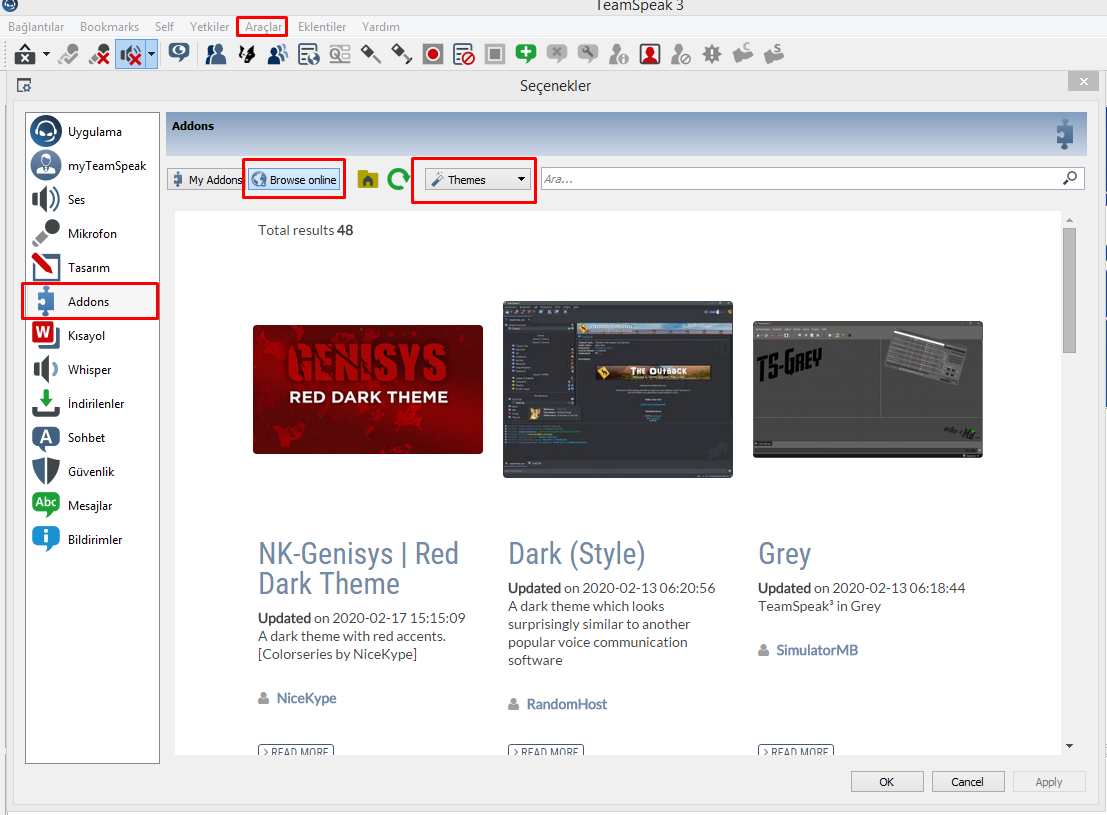Click the speech bubble eye subscribe icon

(x=179, y=54)
